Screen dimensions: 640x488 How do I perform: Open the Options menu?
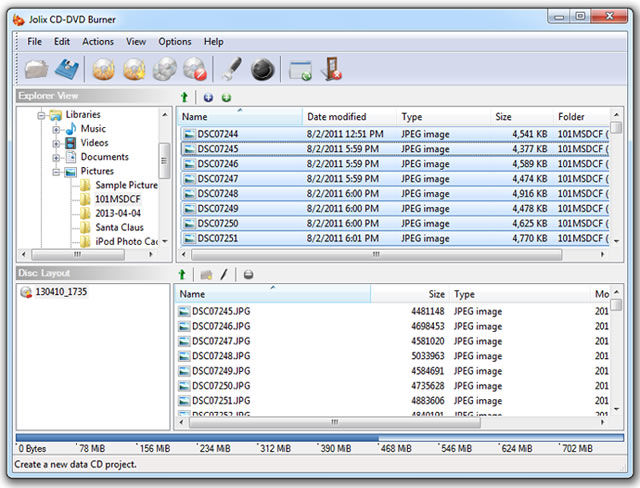pos(175,42)
